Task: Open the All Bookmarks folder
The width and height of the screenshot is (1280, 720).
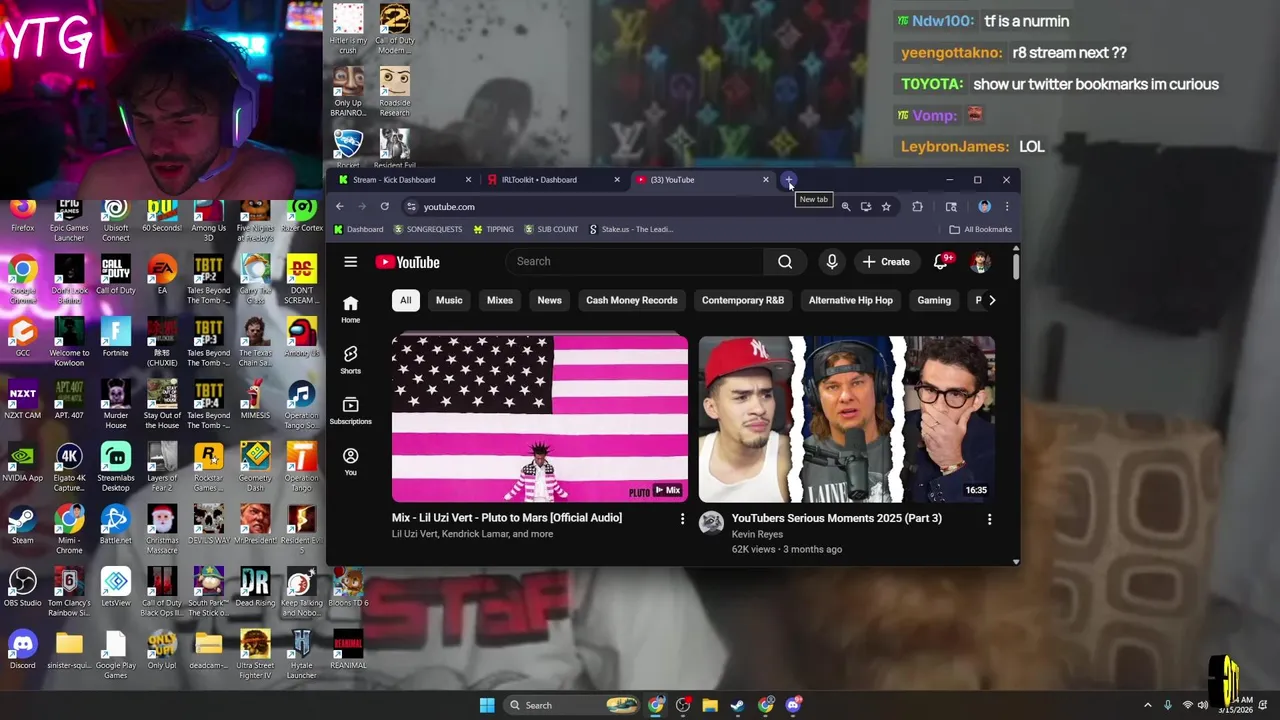Action: 981,229
